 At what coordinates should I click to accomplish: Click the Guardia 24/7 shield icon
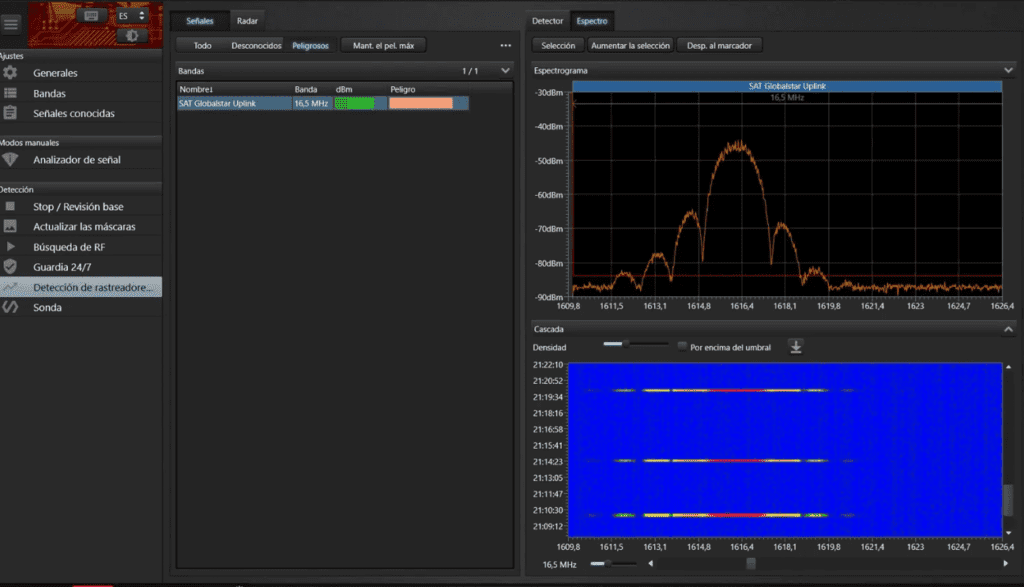pos(10,267)
